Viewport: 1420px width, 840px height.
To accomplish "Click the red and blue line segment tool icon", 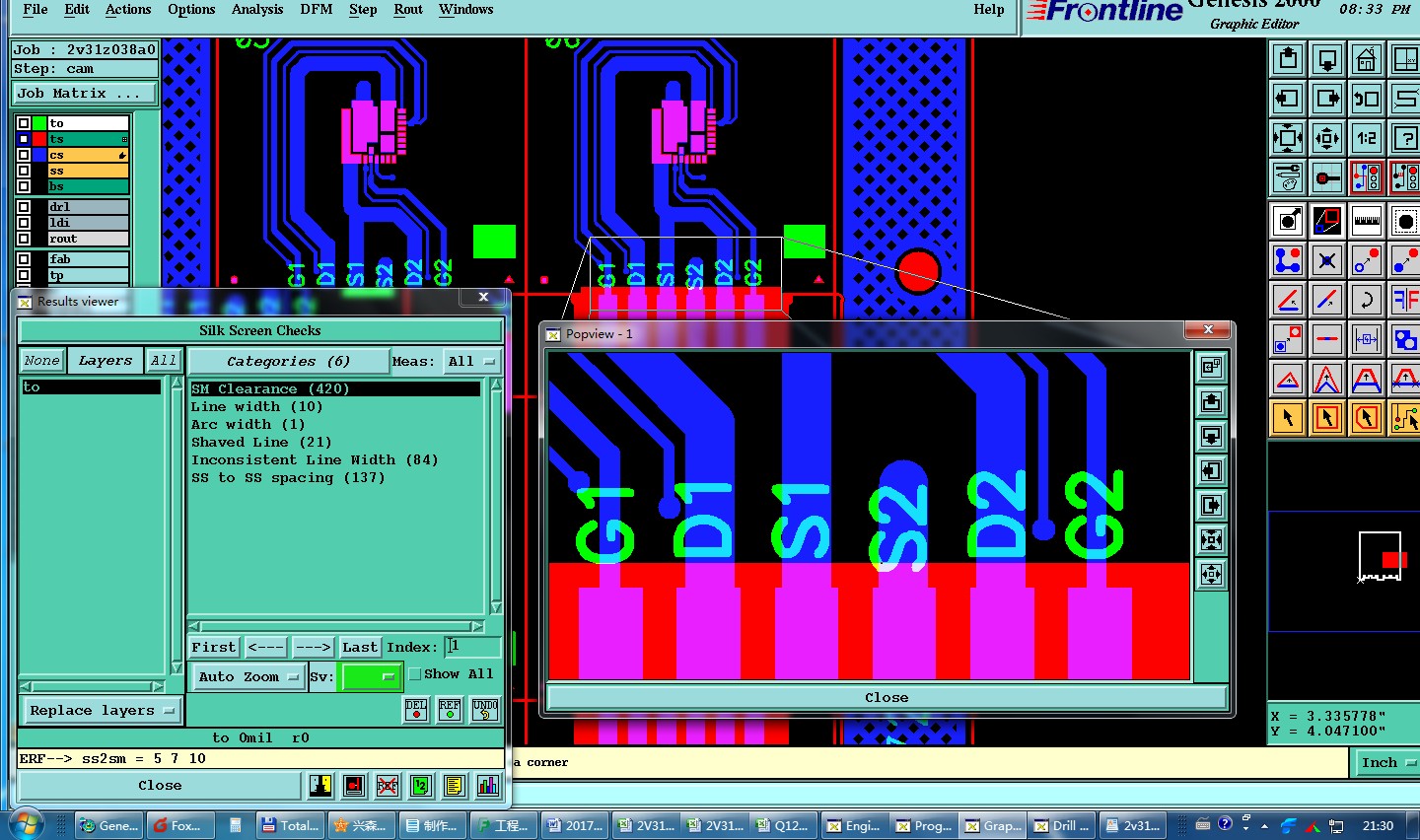I will [1327, 300].
